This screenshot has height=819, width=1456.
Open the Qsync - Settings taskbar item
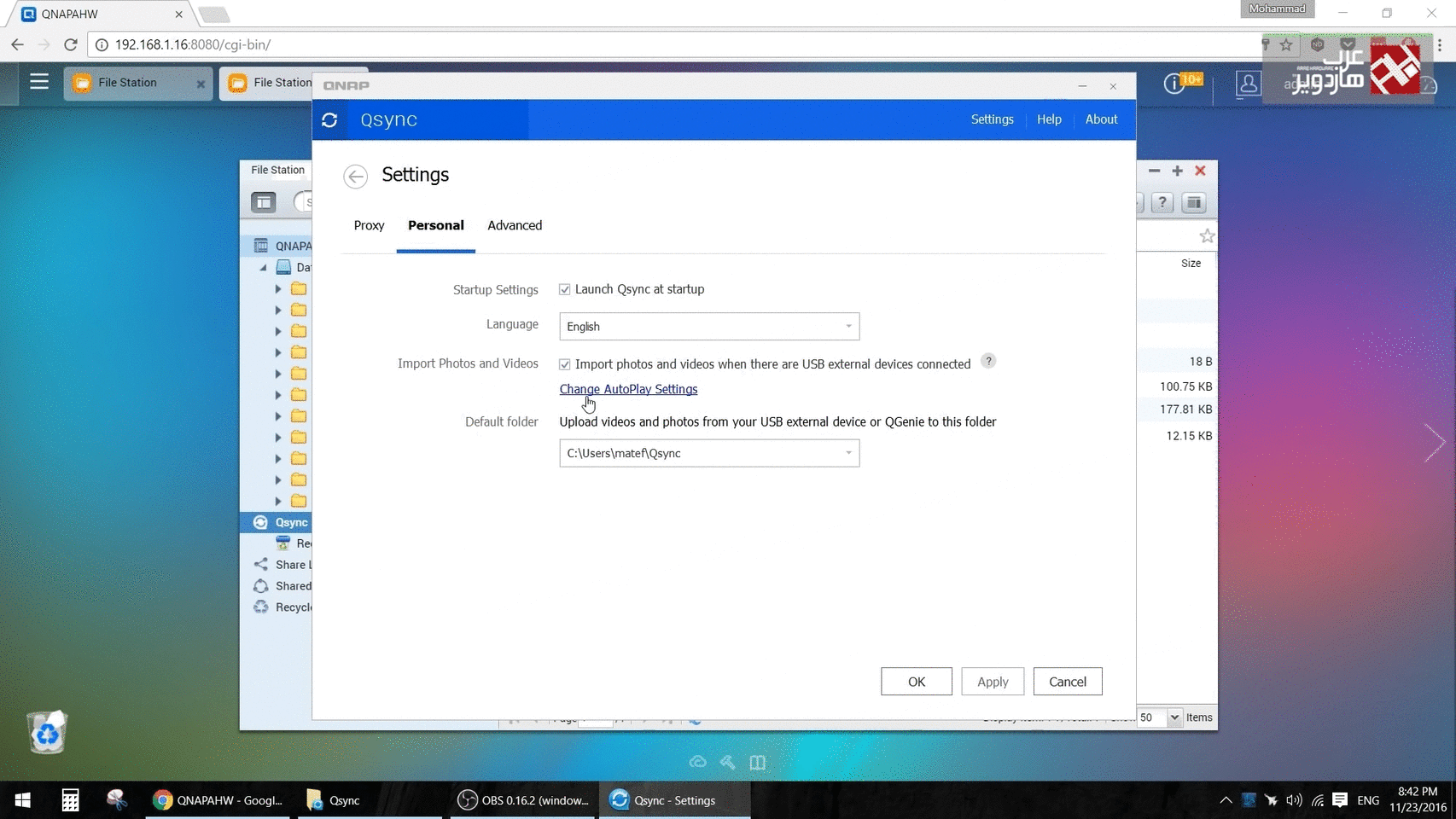tap(674, 800)
